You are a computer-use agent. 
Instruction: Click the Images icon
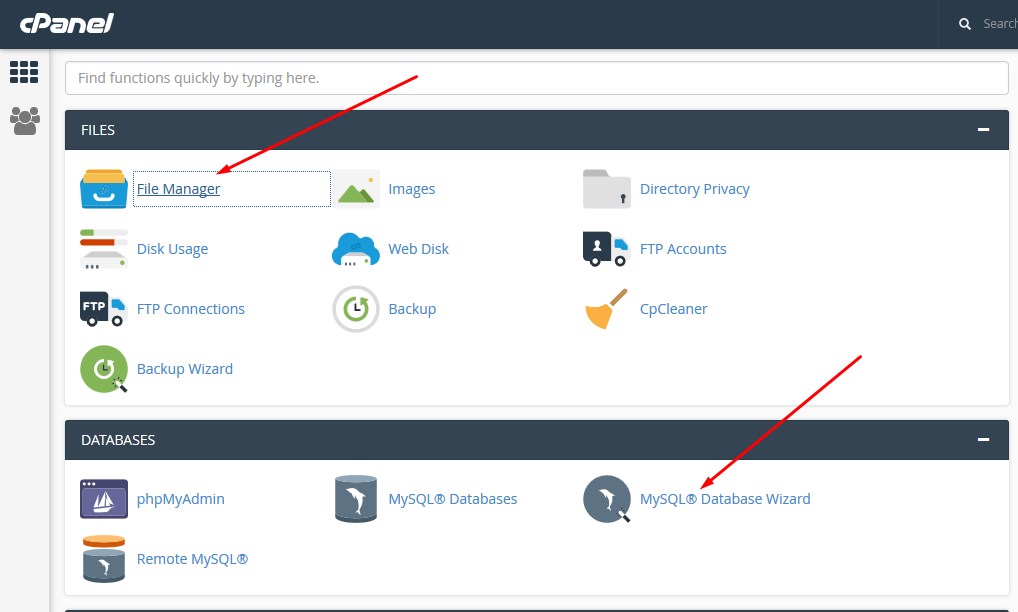tap(356, 189)
